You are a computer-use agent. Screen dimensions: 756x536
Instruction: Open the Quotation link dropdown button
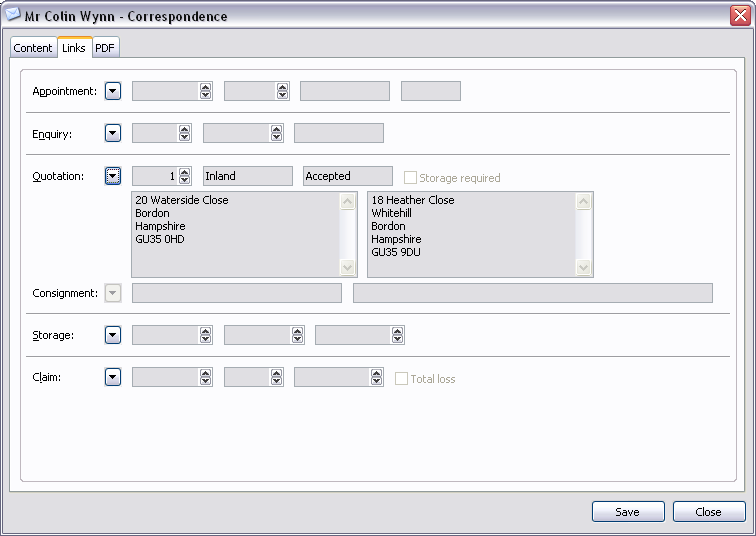(113, 176)
